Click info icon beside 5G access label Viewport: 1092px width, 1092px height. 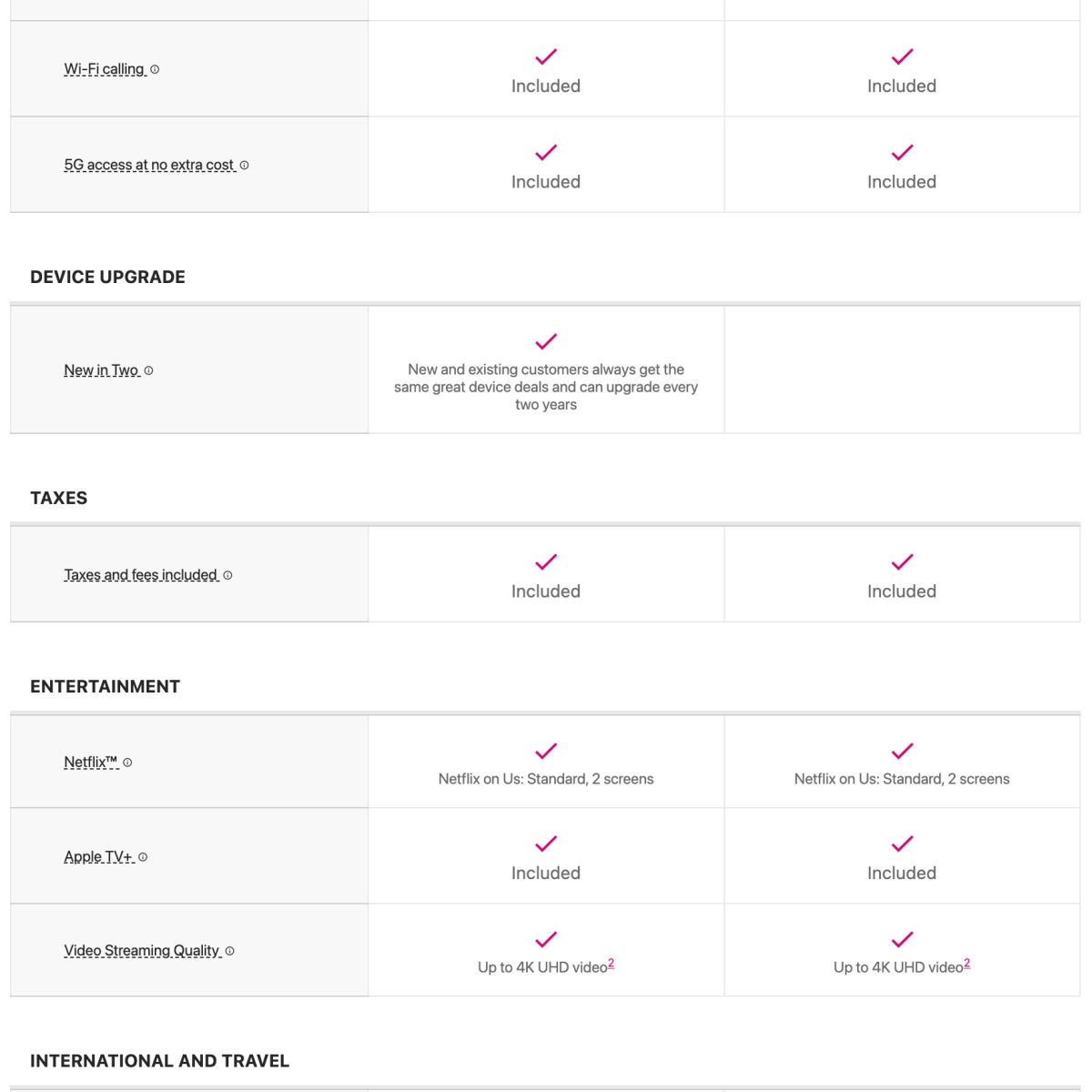point(244,166)
